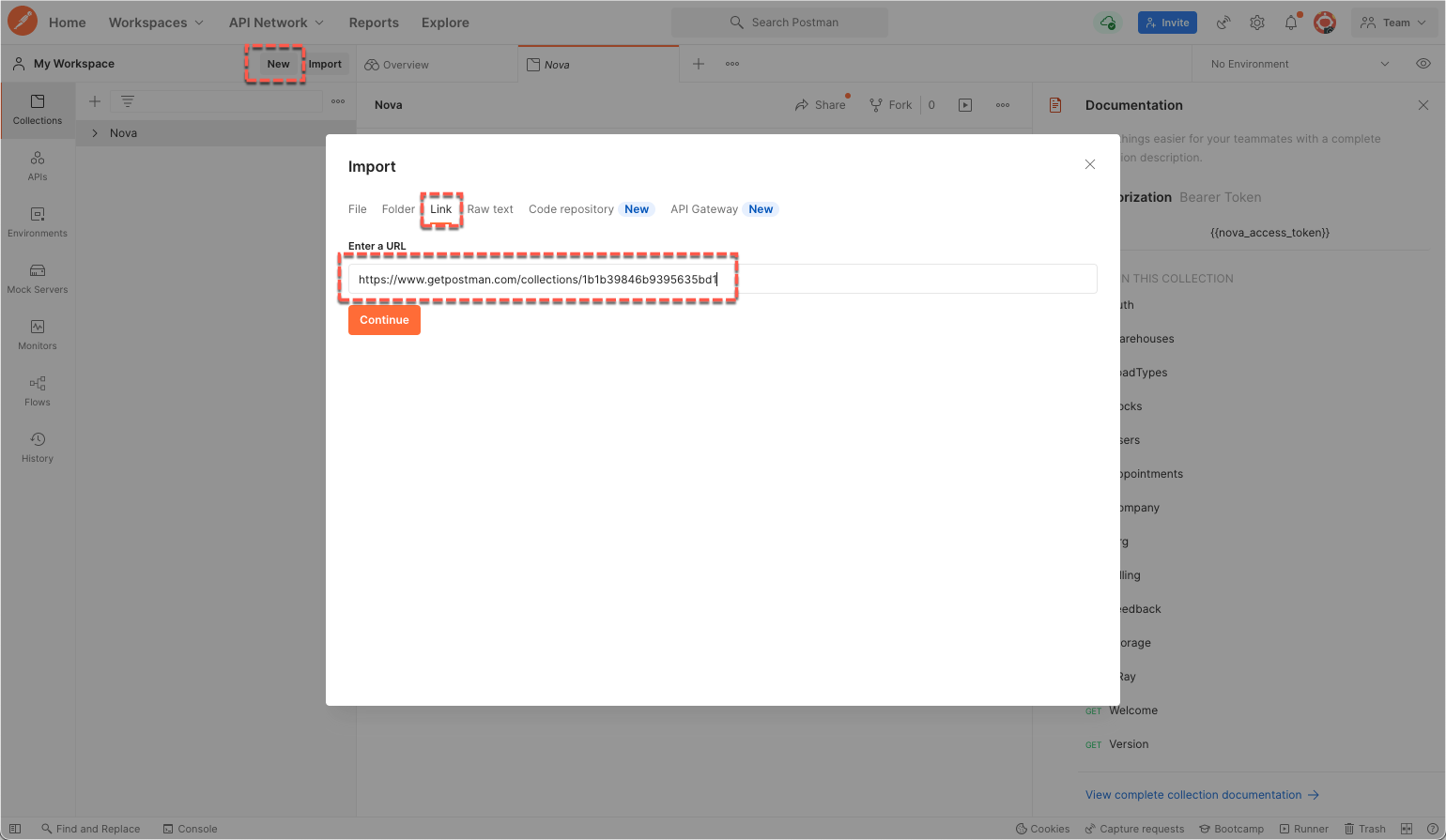1446x840 pixels.
Task: Open the Collections sidebar panel
Action: (x=38, y=110)
